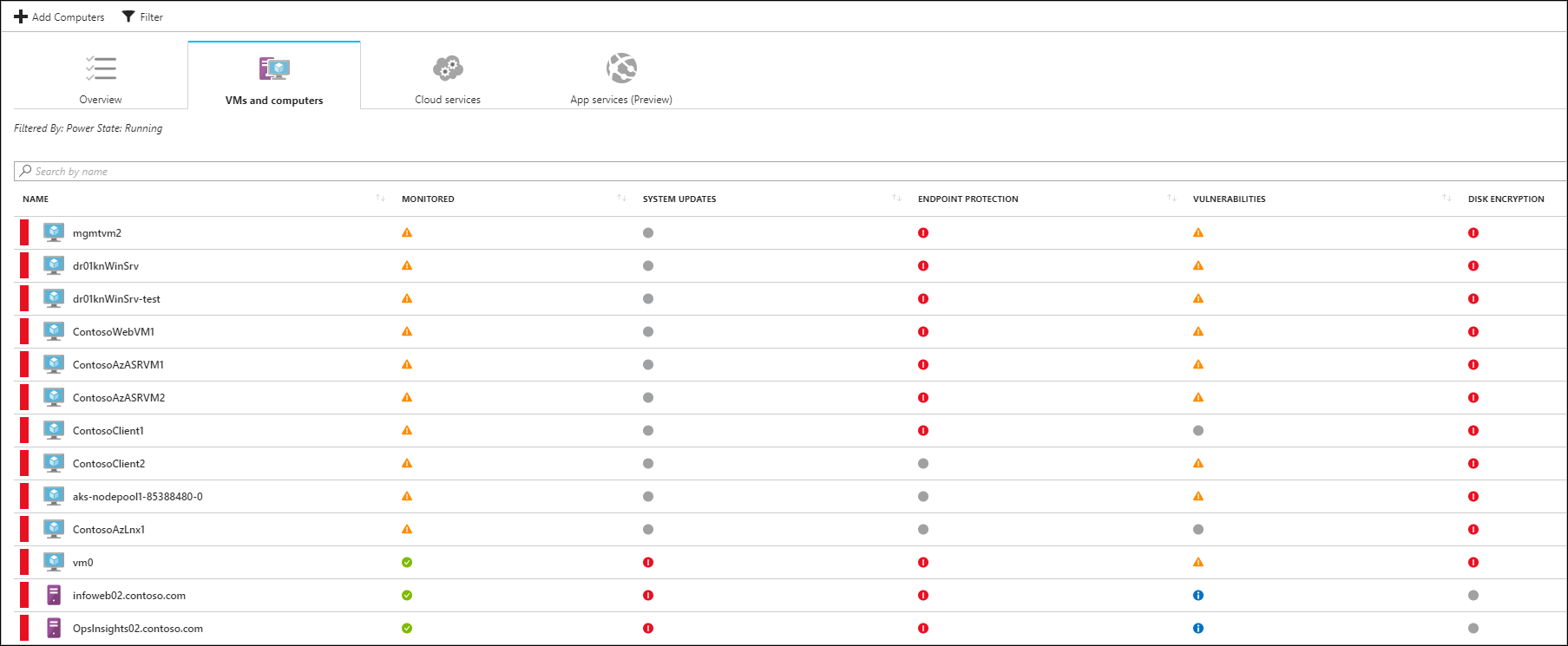Viewport: 1568px width, 646px height.
Task: Click the infoweb02.contoso.com server icon
Action: click(x=54, y=595)
